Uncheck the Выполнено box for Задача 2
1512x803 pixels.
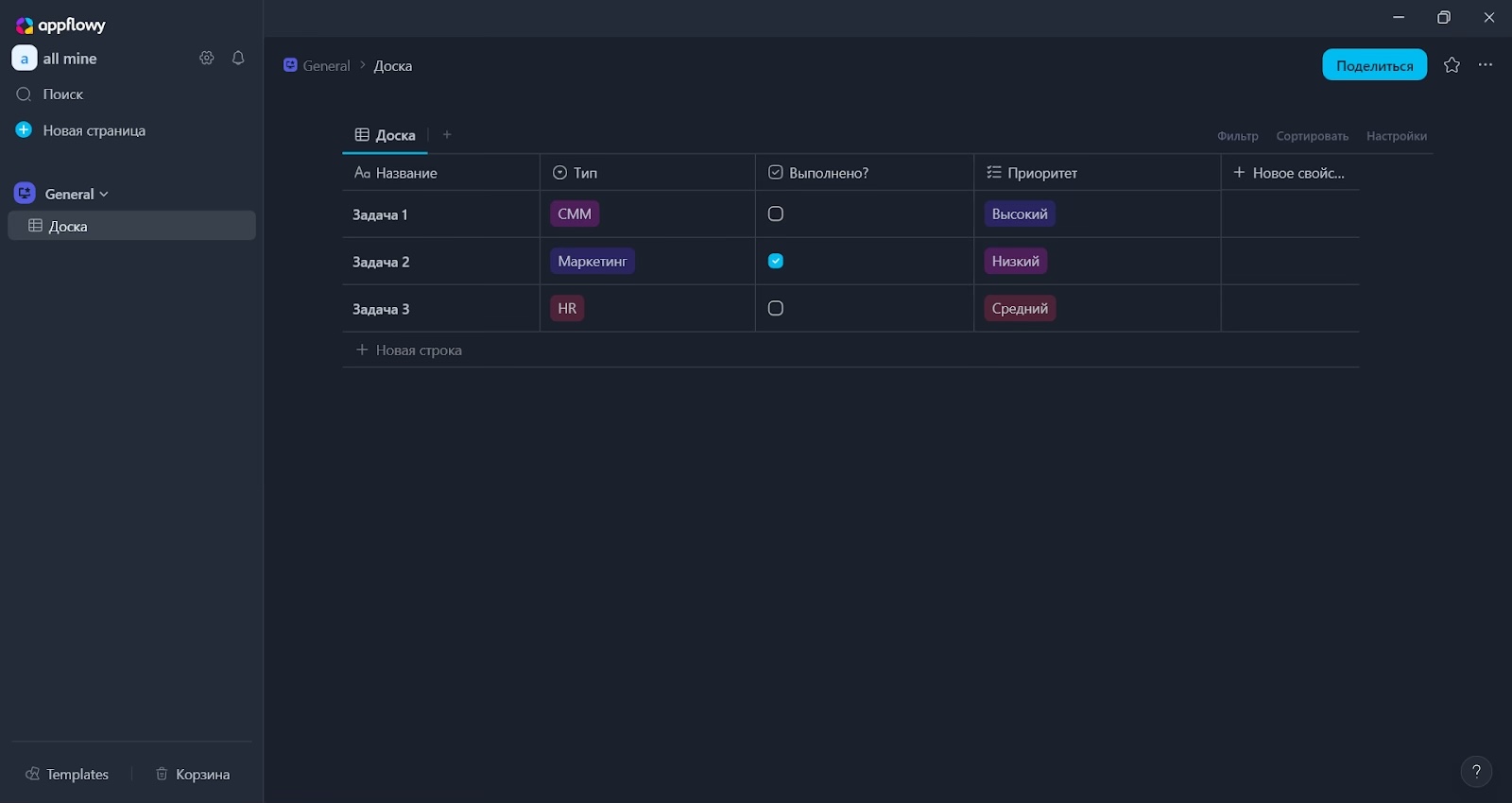(776, 262)
